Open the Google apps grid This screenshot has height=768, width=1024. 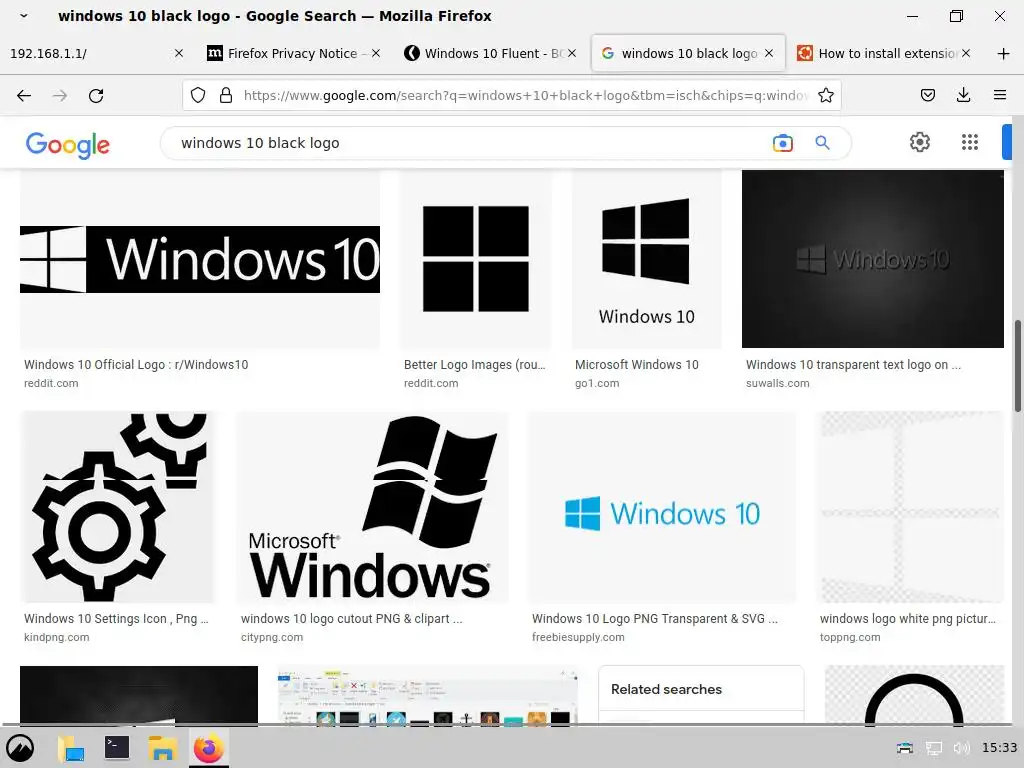[970, 142]
